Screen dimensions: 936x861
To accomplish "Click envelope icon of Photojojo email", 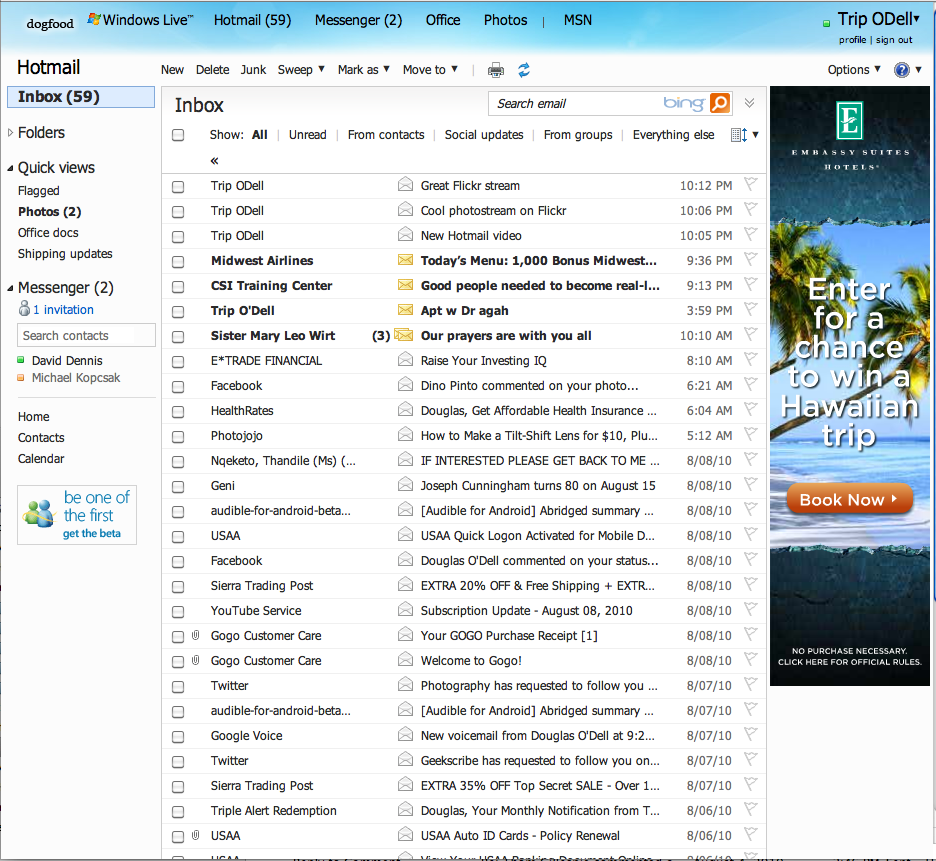I will 405,434.
